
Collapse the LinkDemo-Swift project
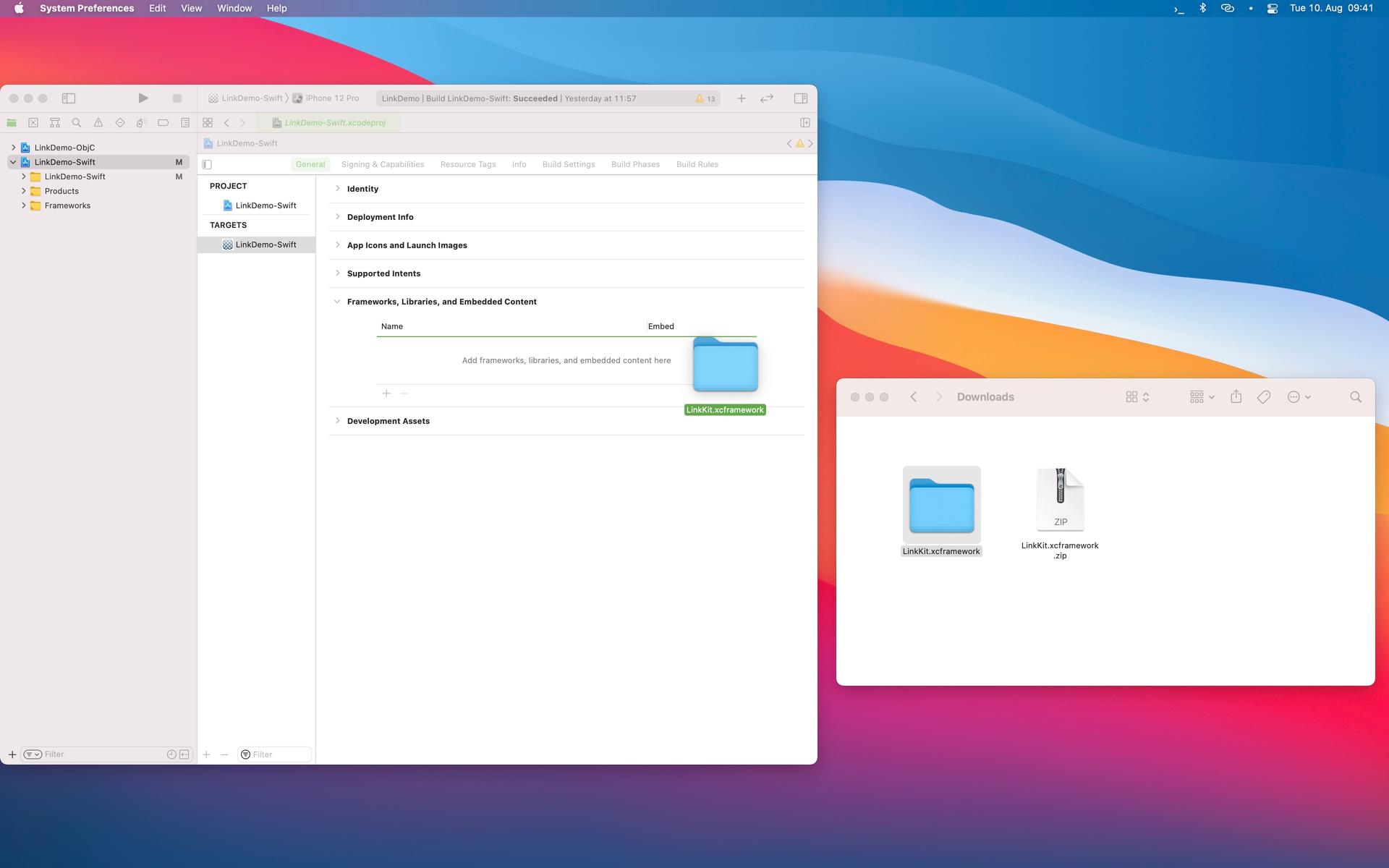(x=13, y=162)
